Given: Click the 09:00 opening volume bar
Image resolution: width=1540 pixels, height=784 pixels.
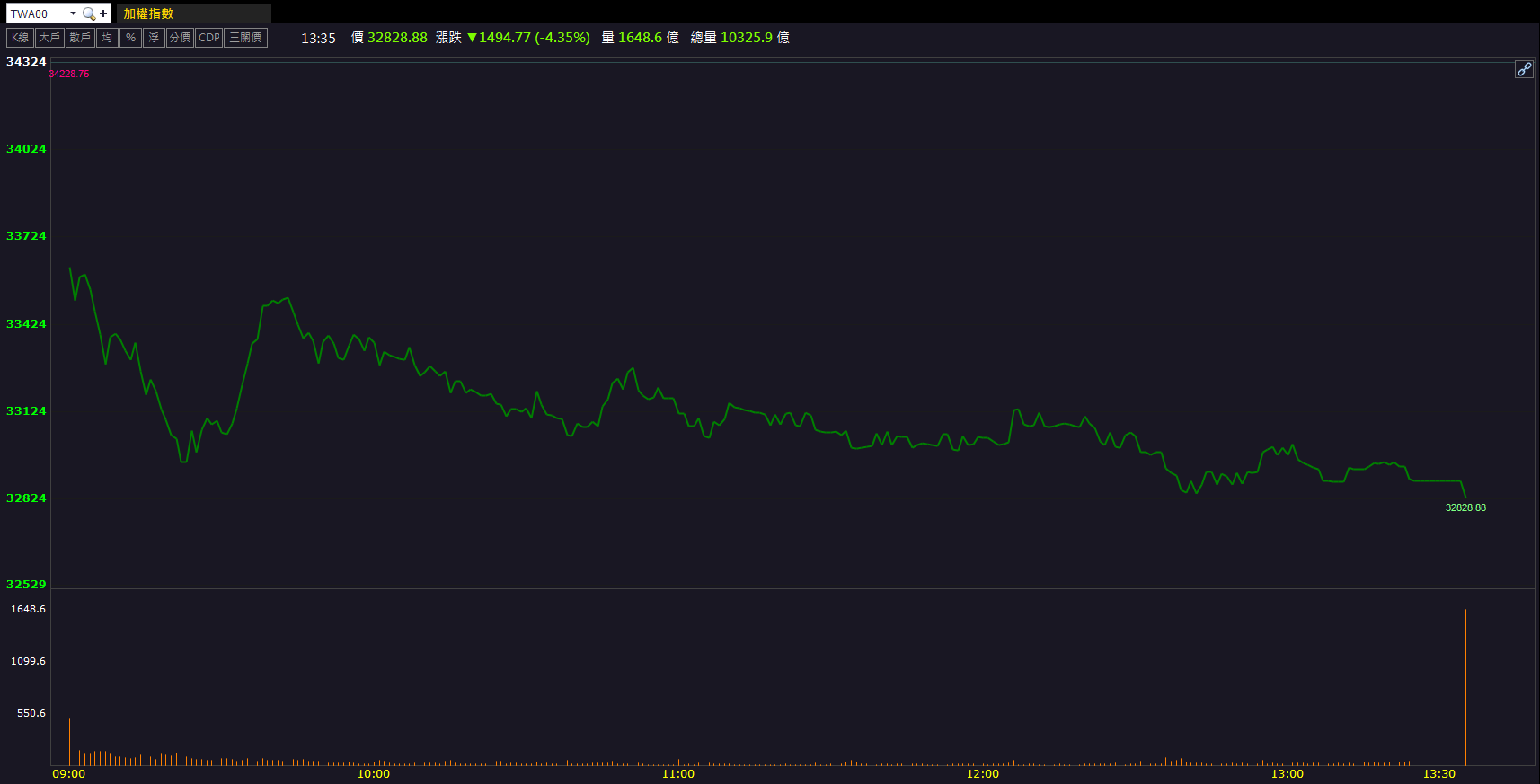Looking at the screenshot, I should click(69, 742).
